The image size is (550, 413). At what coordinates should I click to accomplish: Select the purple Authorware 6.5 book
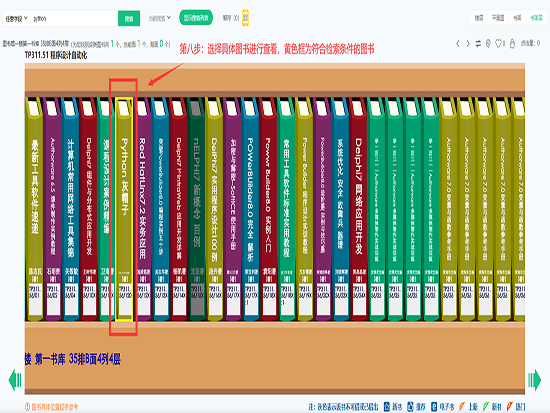(53, 209)
